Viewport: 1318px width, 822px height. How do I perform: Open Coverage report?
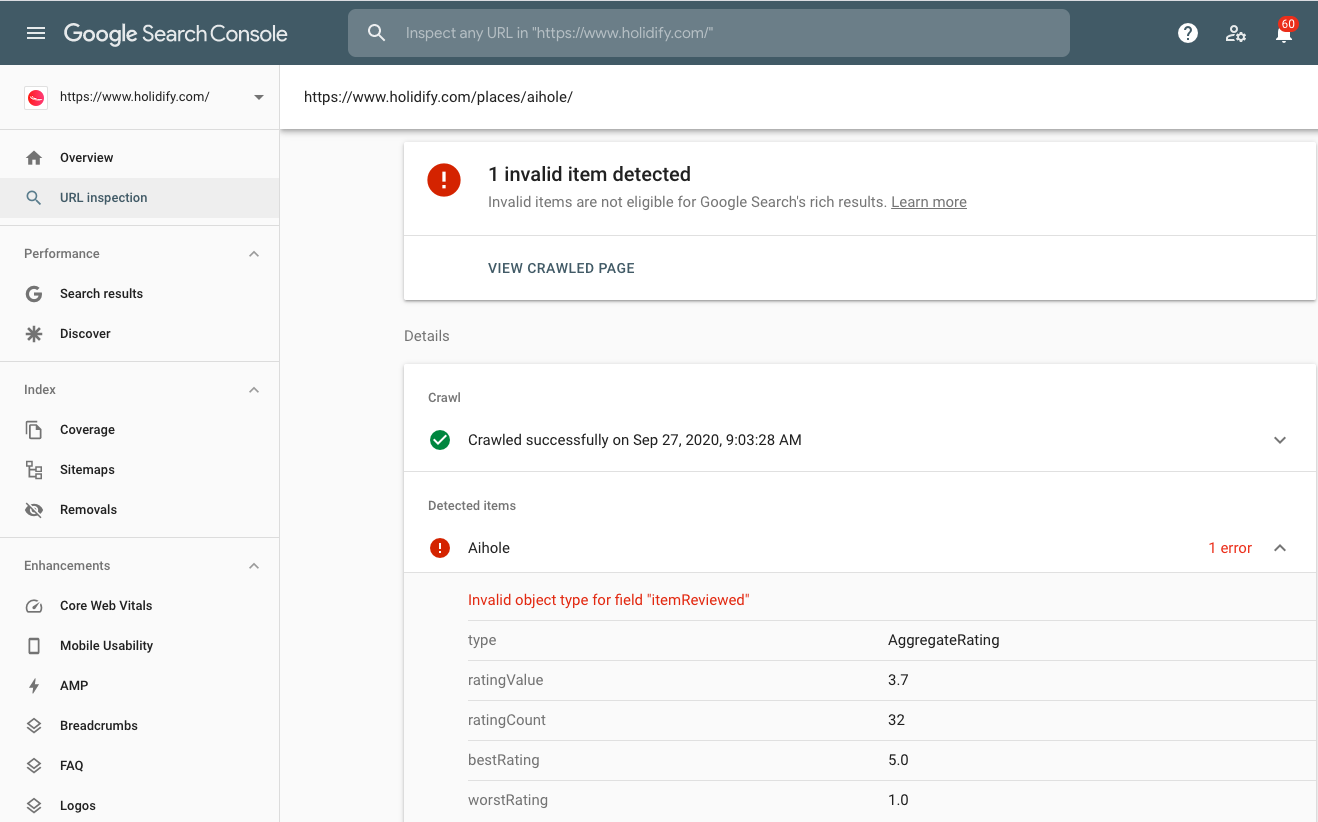140,430
